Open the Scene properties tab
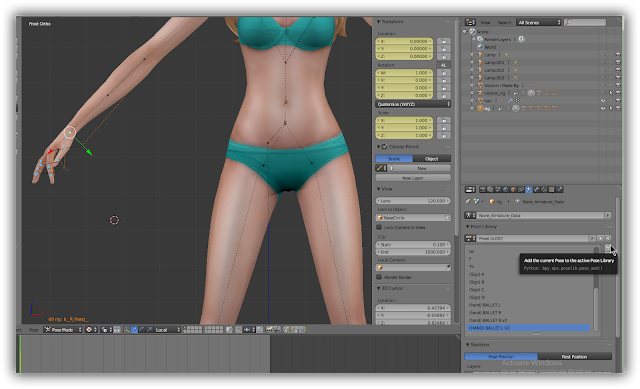 498,189
